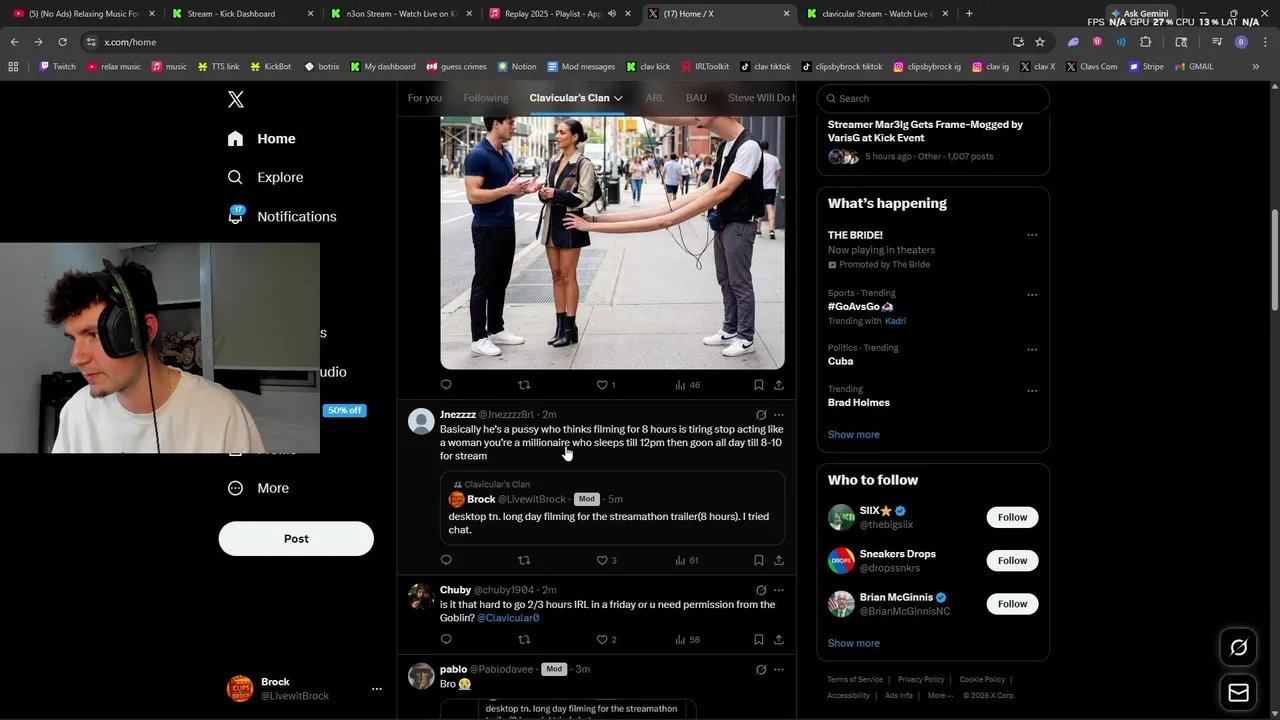
Task: Bookmark this page star icon
Action: point(1040,42)
